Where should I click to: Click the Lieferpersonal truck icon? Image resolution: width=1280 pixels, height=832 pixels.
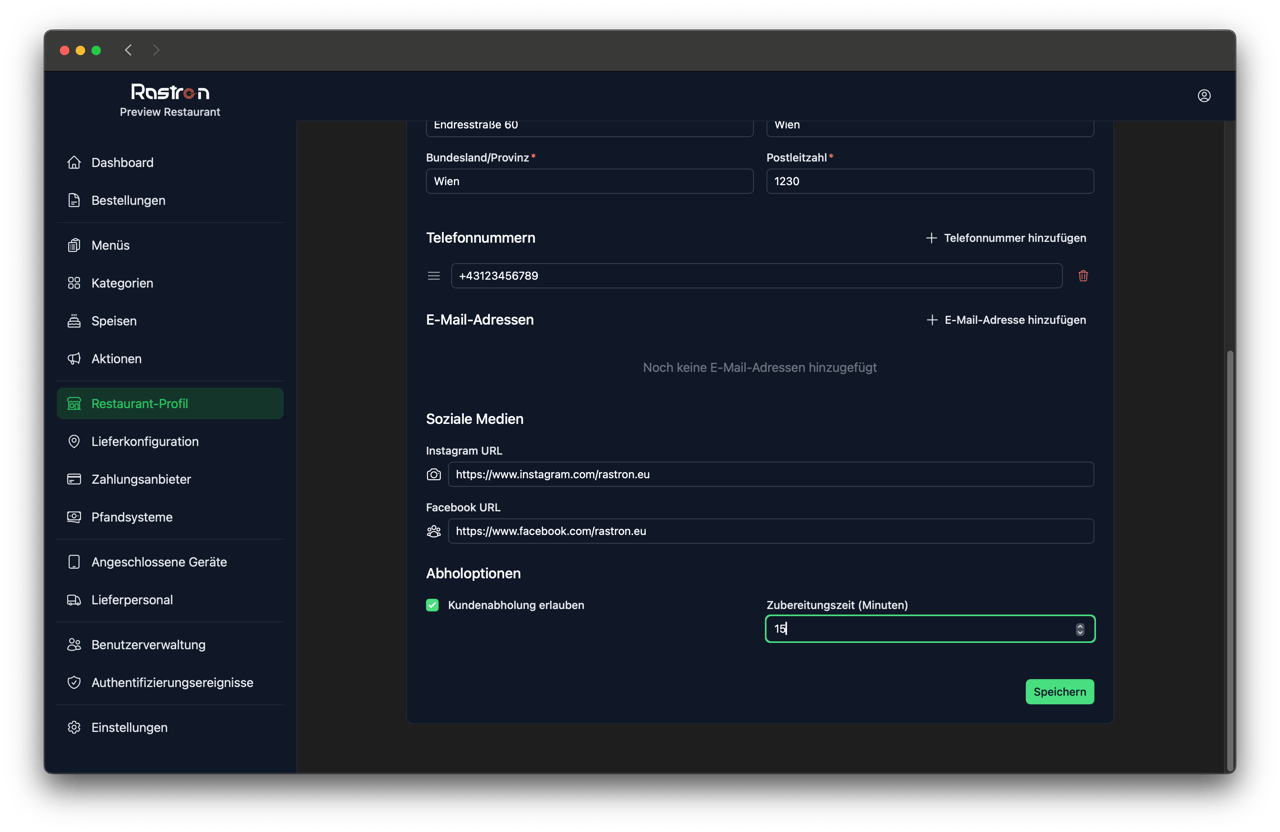click(x=74, y=600)
